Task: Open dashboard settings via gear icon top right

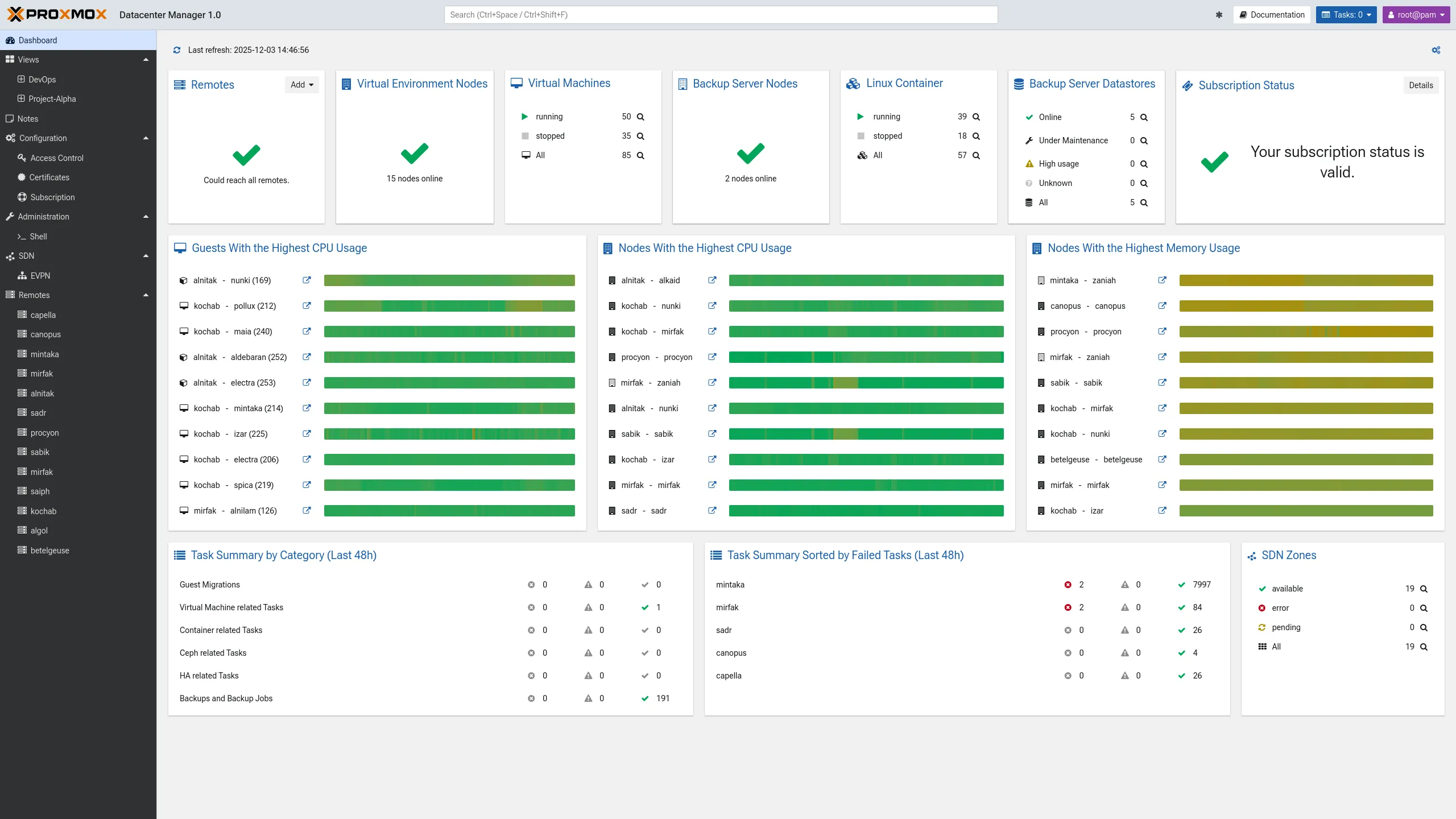Action: (x=1436, y=50)
